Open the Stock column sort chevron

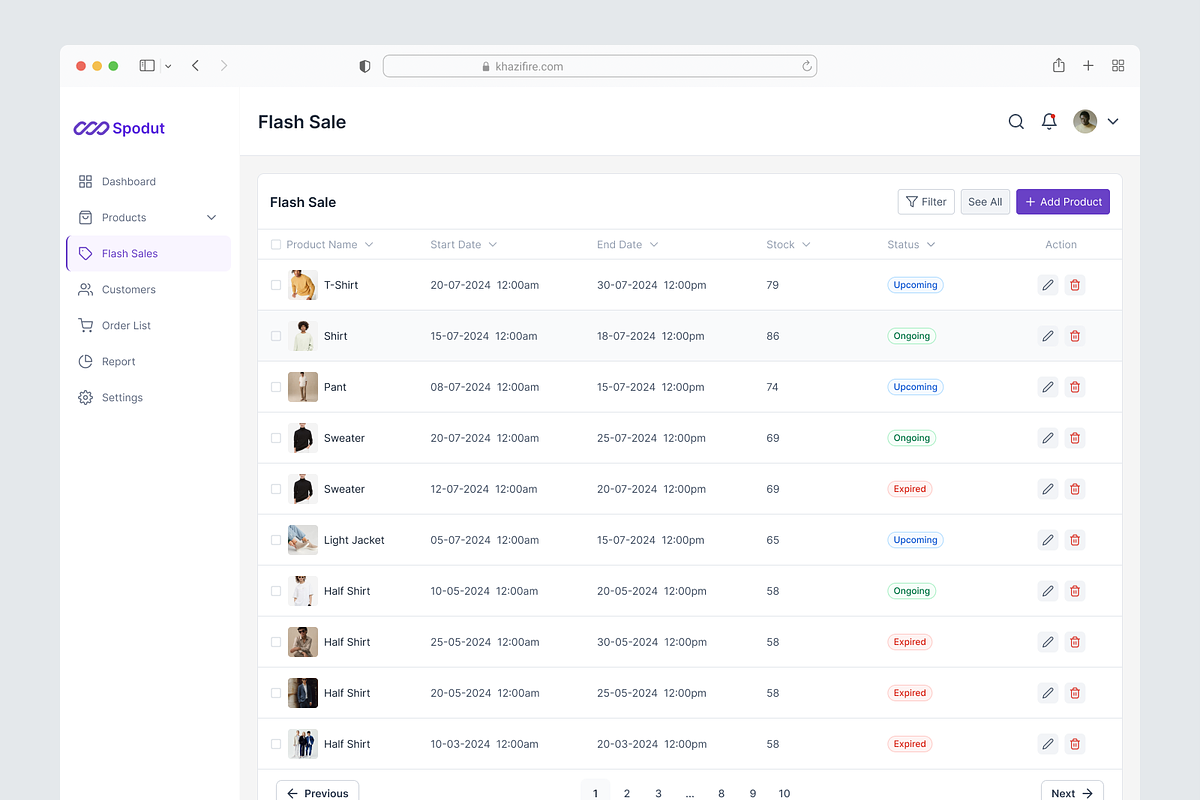tap(807, 245)
